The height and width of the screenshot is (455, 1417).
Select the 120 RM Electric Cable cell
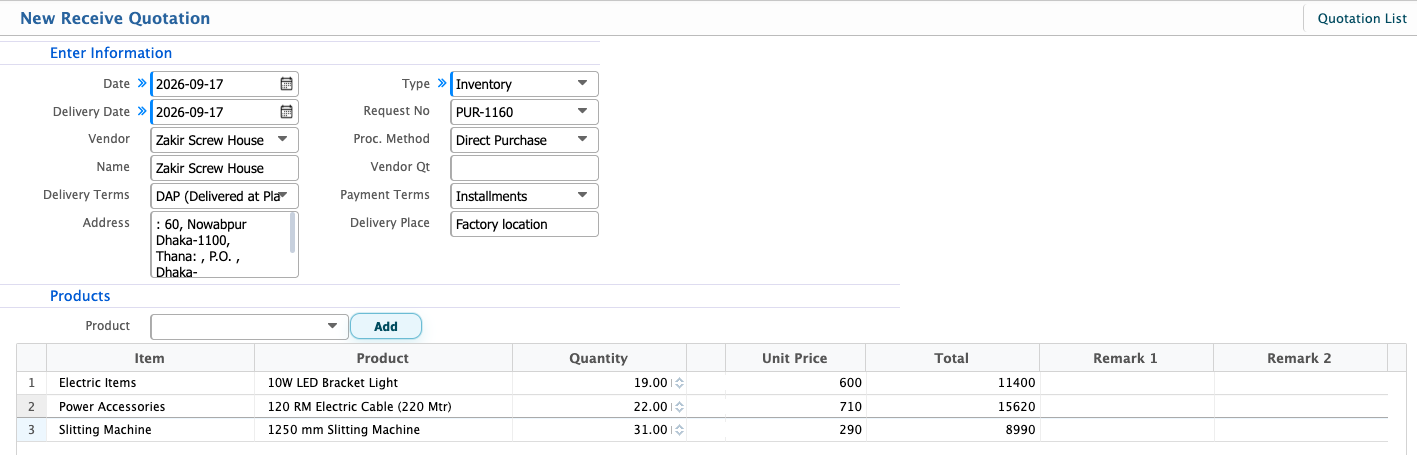click(x=383, y=407)
